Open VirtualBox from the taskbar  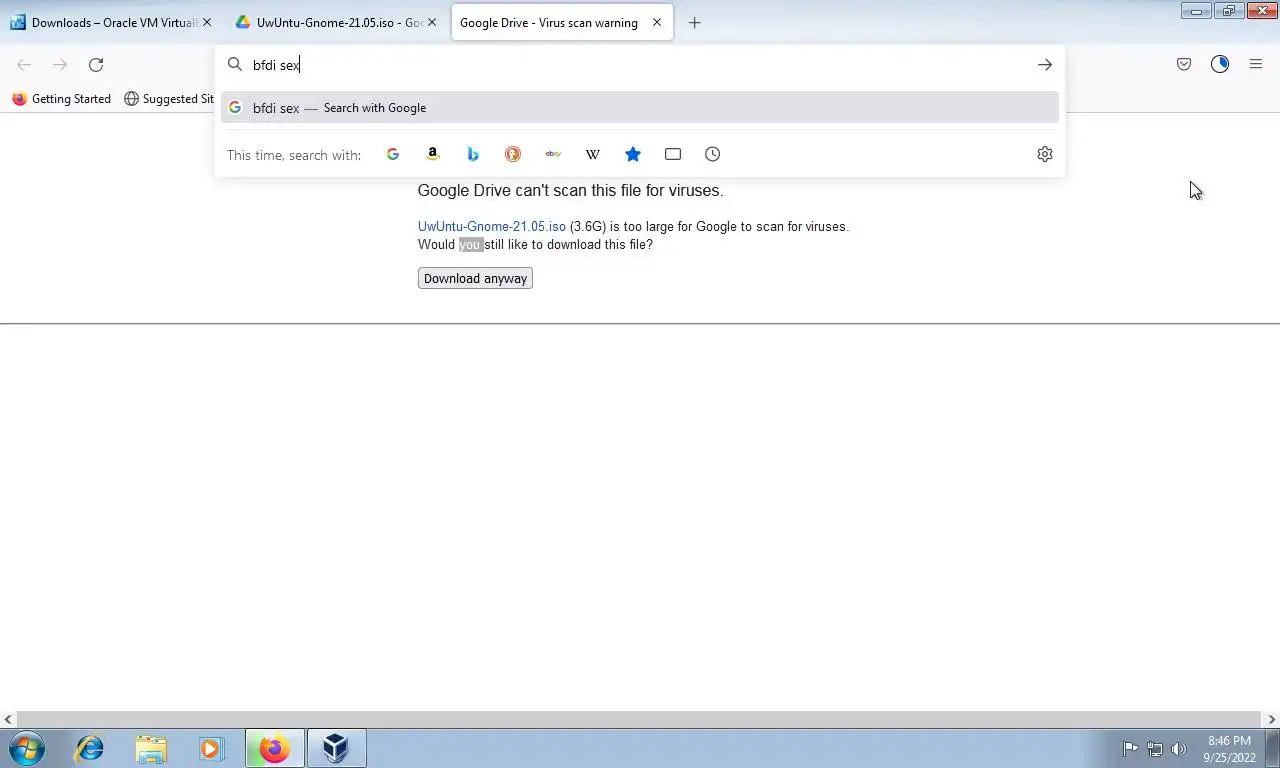point(336,748)
